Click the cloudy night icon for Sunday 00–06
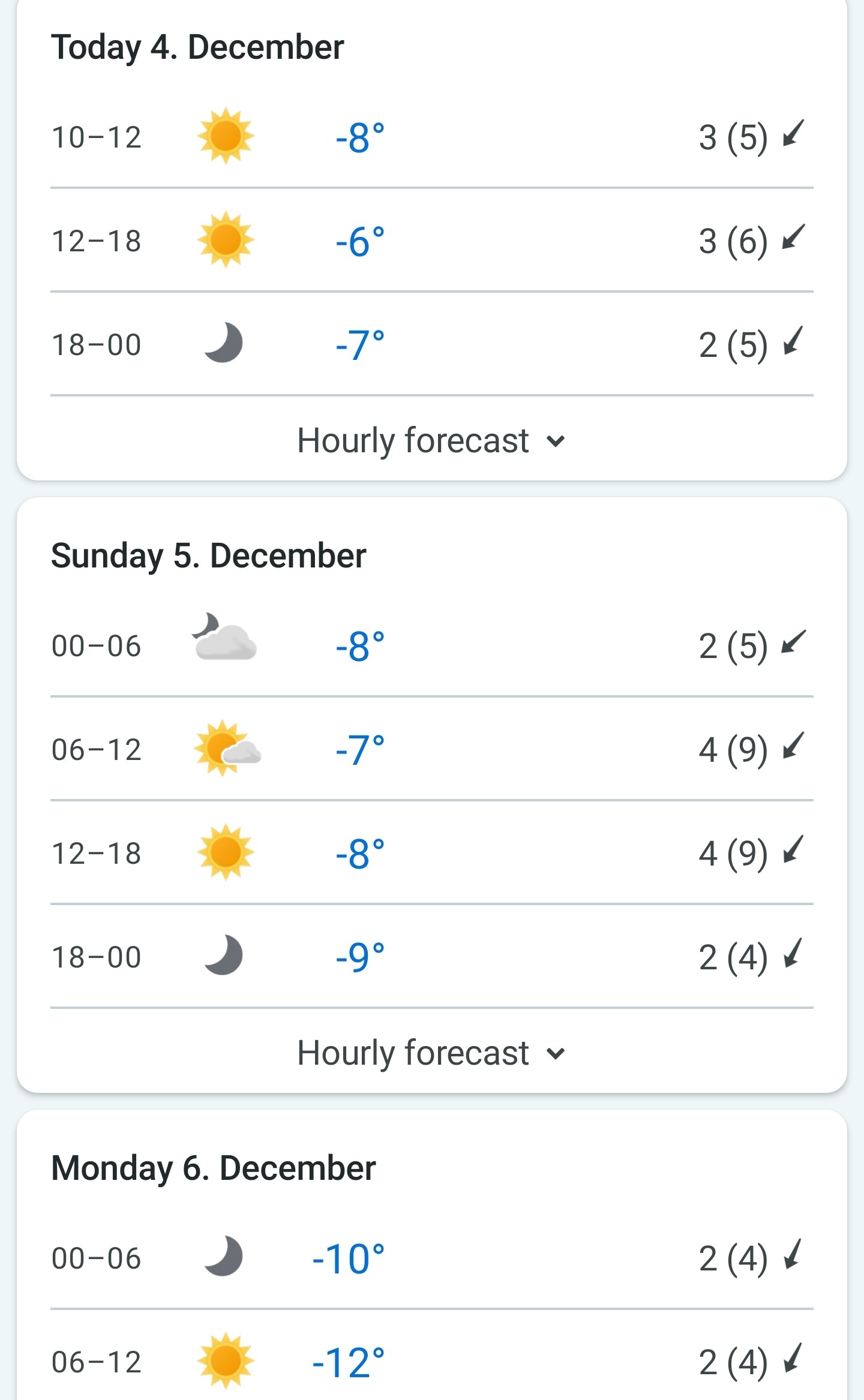864x1400 pixels. pyautogui.click(x=224, y=637)
